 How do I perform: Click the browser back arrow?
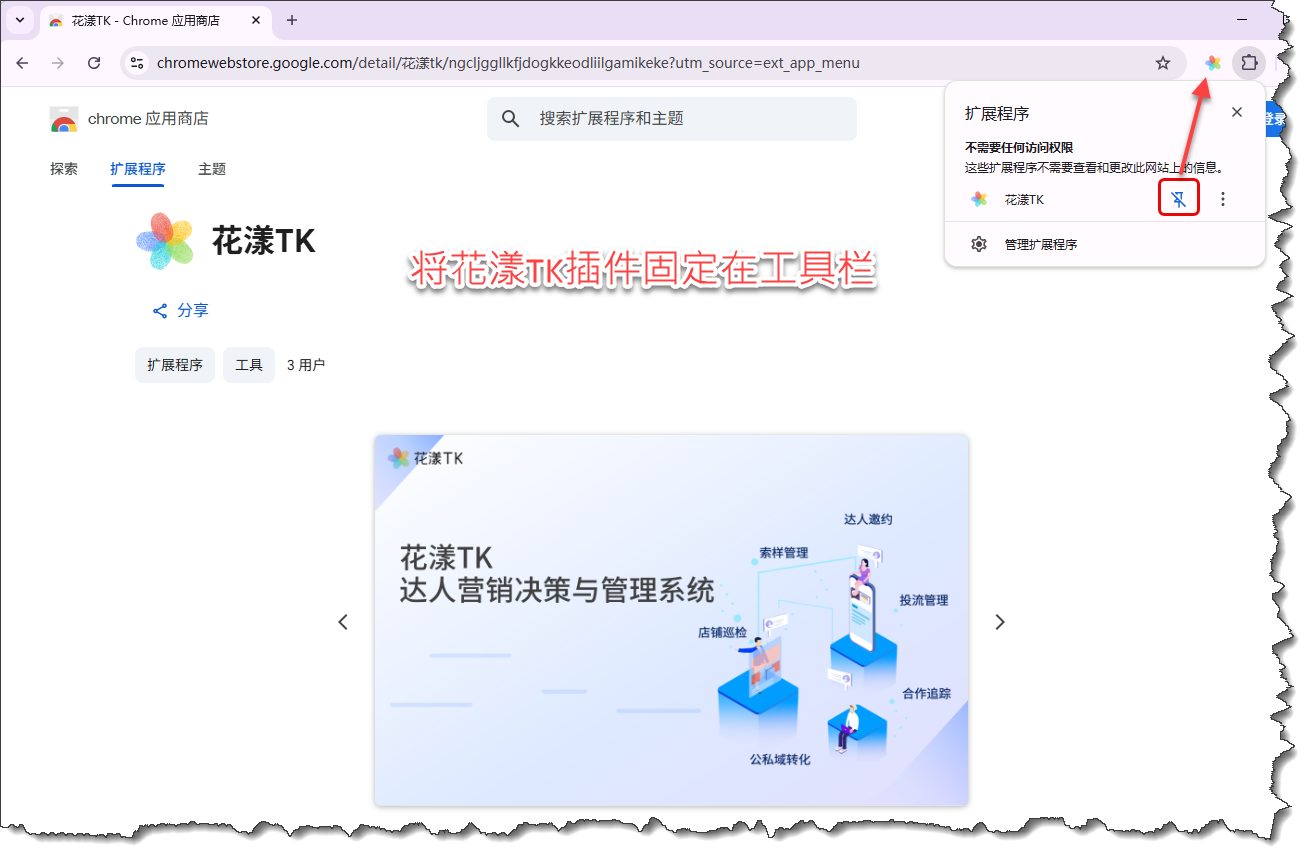[x=23, y=63]
